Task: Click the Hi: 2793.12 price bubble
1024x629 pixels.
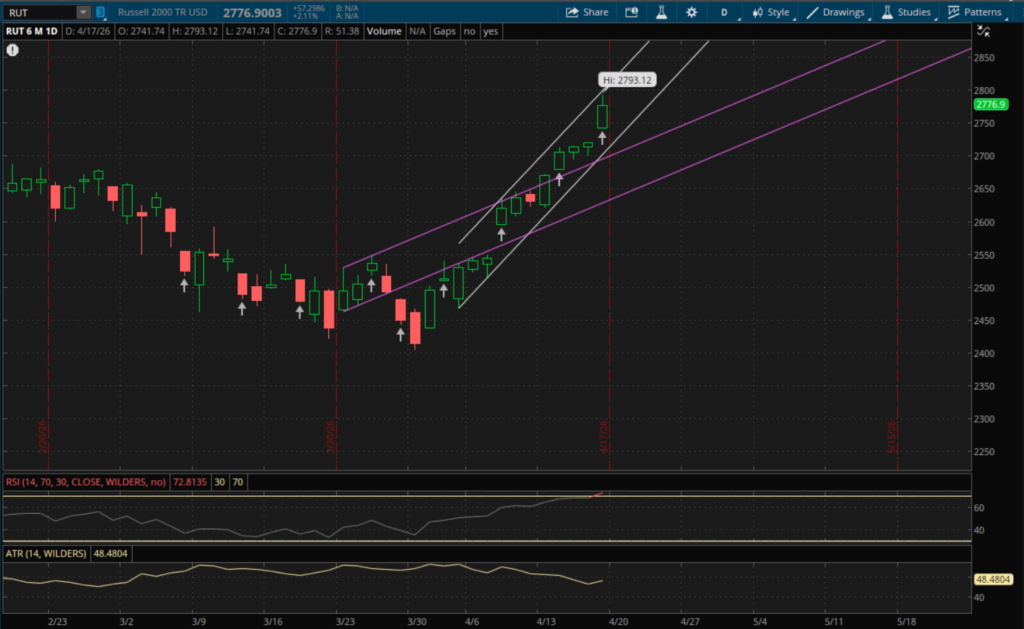Action: point(625,79)
